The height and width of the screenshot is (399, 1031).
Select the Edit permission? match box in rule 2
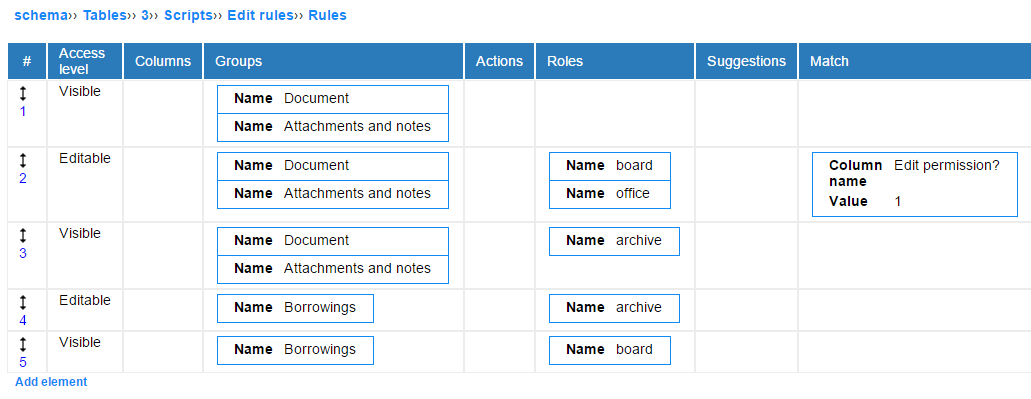(915, 184)
